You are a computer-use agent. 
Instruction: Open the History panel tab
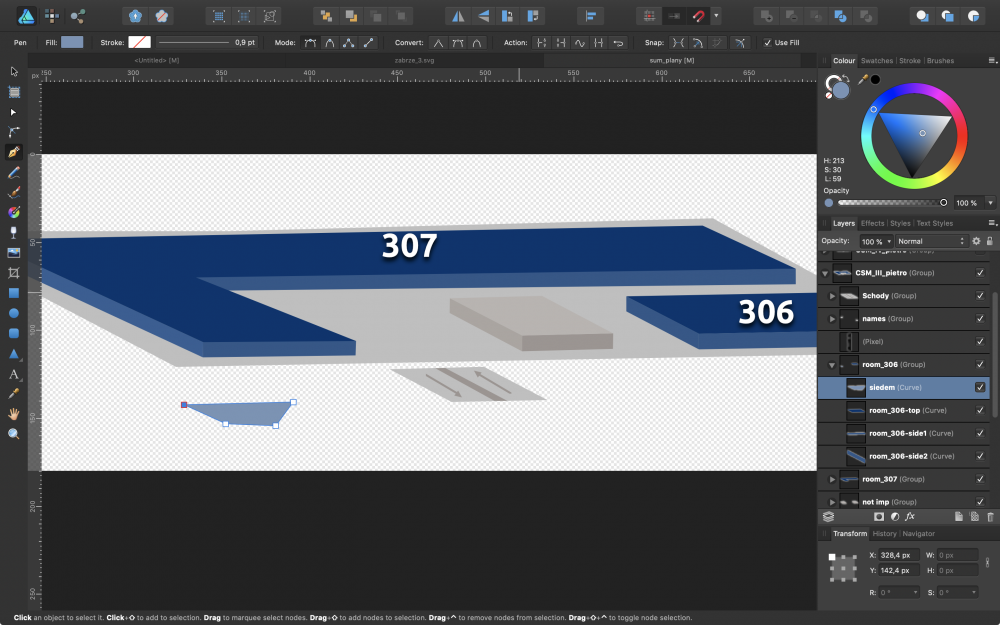pos(885,534)
